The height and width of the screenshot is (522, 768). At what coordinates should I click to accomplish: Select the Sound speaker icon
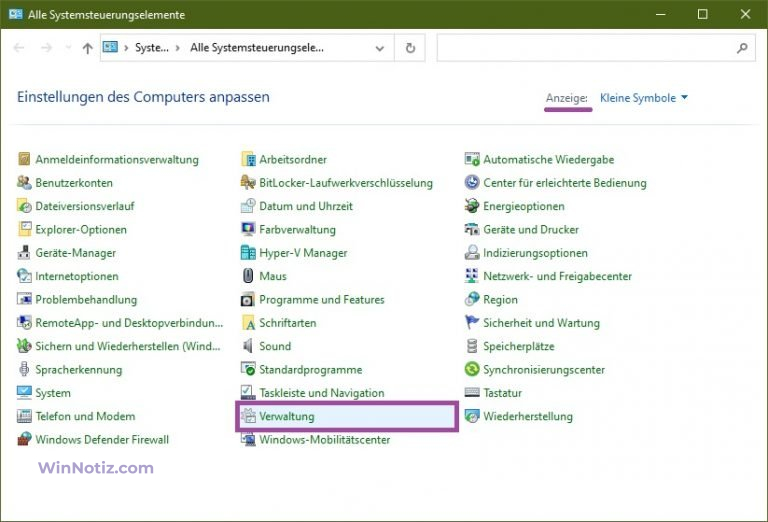point(249,346)
